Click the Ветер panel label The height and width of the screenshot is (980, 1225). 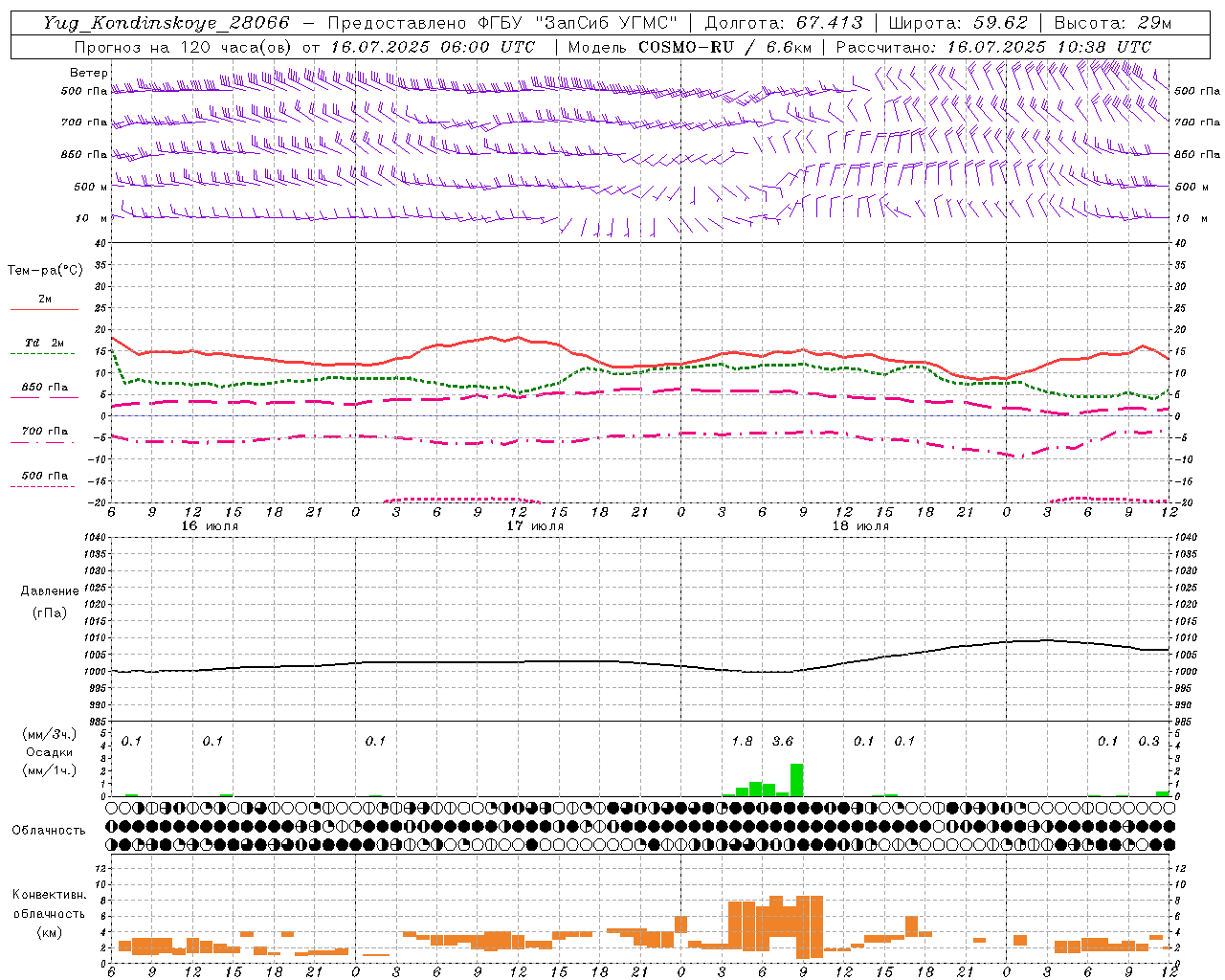(x=89, y=73)
